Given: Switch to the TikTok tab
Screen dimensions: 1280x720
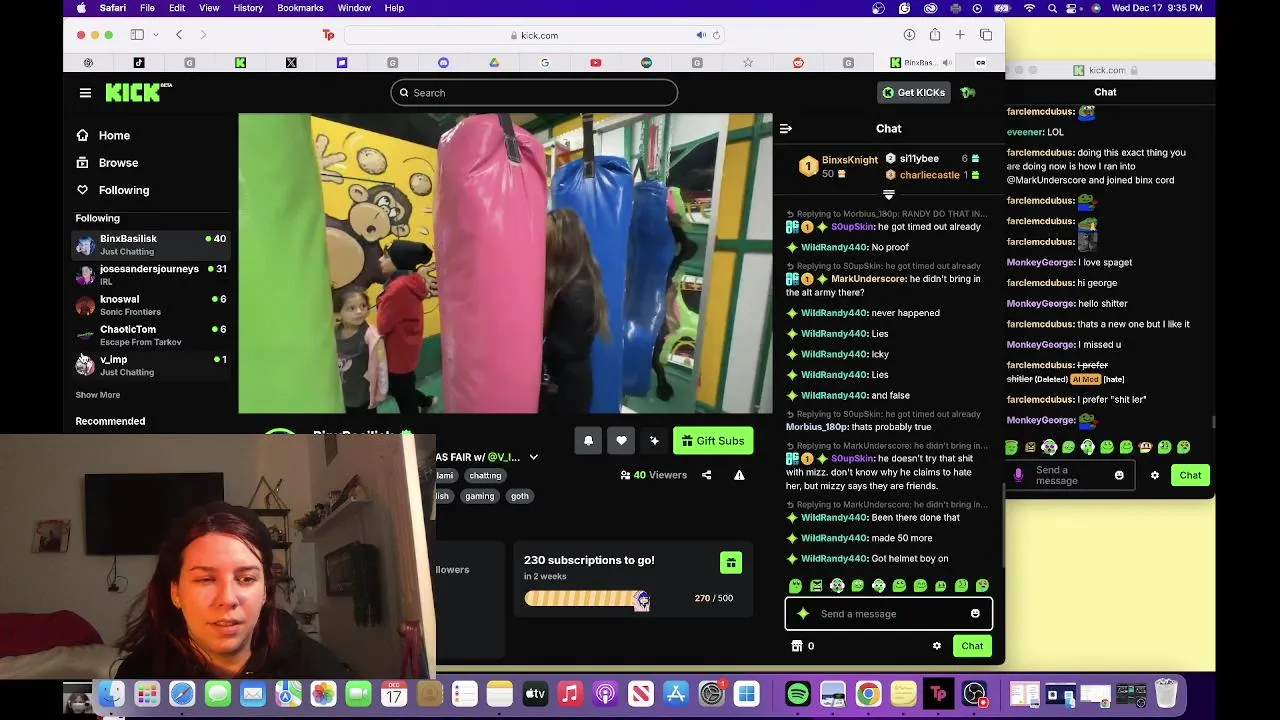Looking at the screenshot, I should point(139,63).
